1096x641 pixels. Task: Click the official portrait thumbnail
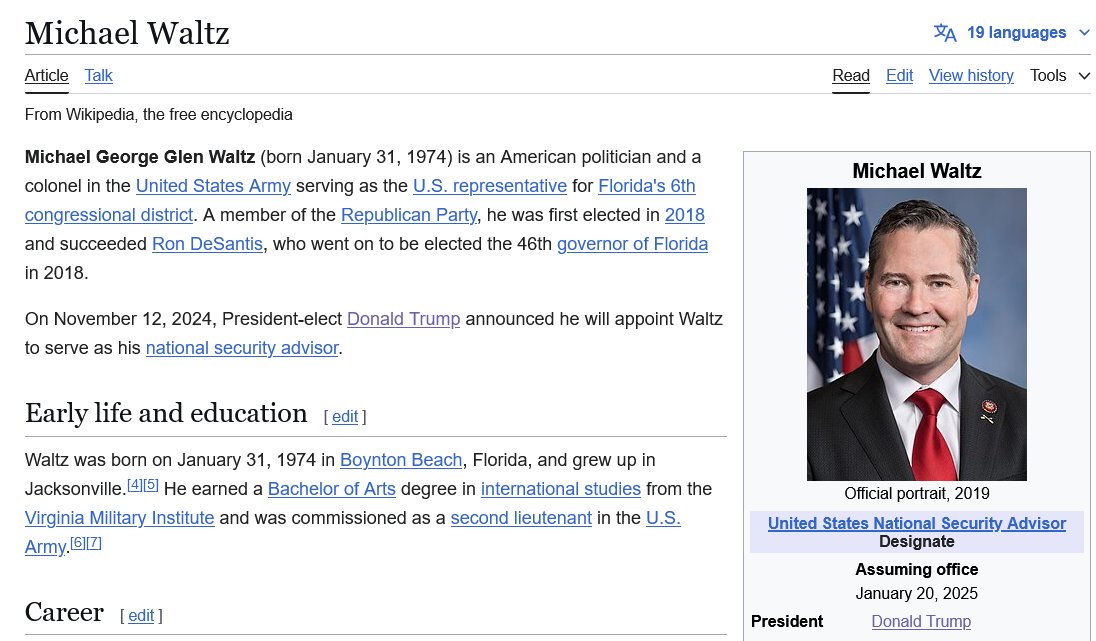pyautogui.click(x=916, y=334)
